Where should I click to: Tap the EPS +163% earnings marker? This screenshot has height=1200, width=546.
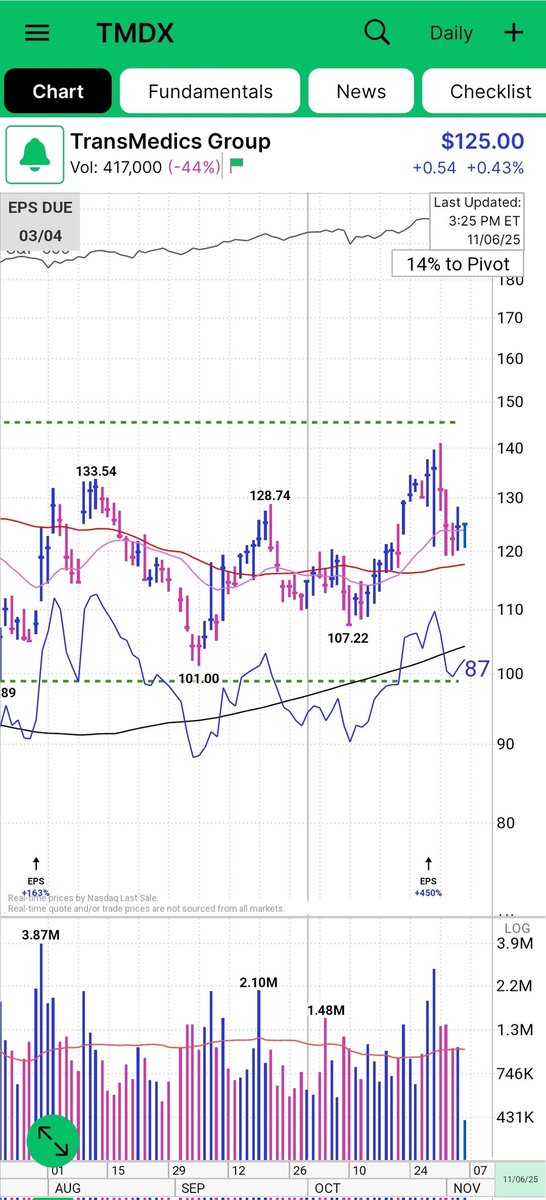click(x=36, y=877)
